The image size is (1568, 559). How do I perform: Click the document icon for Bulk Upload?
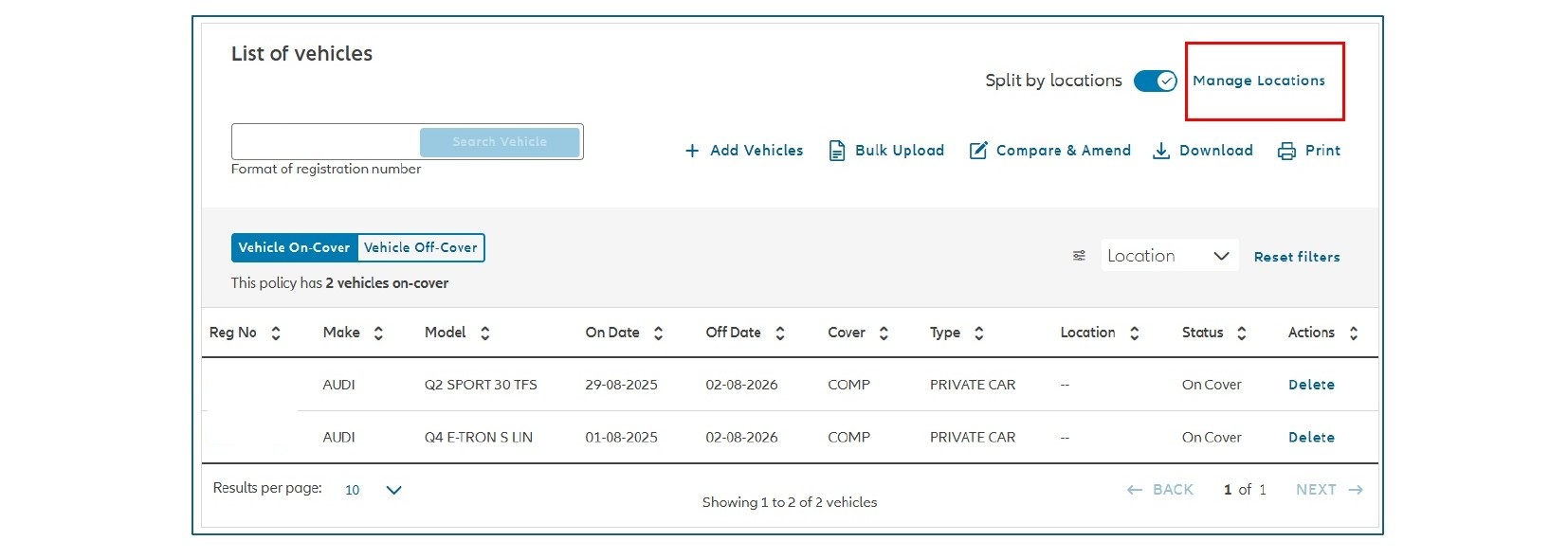(x=837, y=151)
